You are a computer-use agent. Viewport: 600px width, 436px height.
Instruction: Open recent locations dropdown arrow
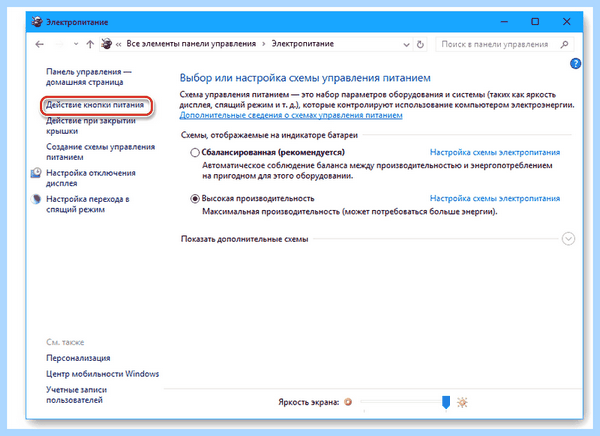(76, 44)
